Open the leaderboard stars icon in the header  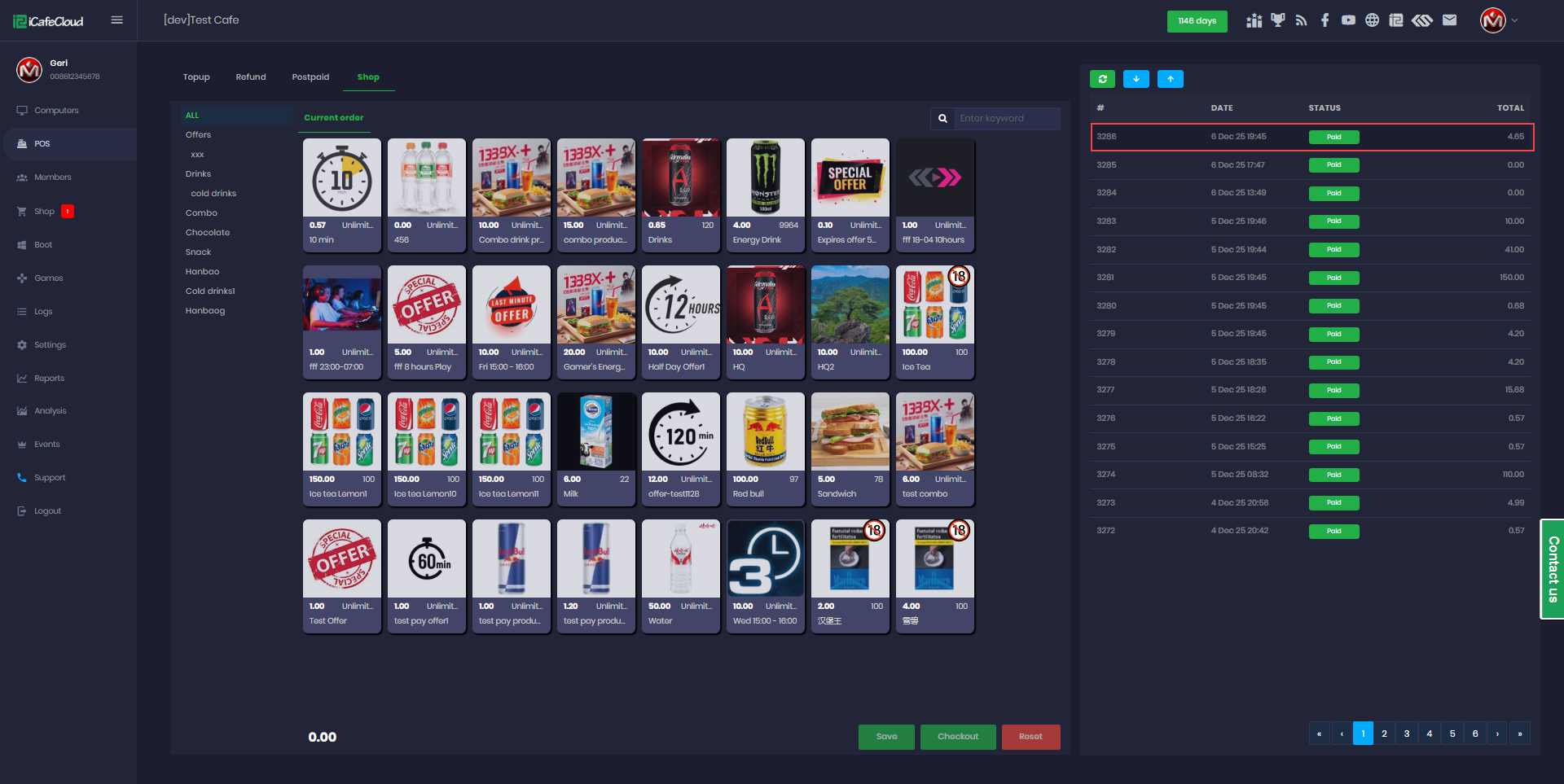coord(1254,20)
